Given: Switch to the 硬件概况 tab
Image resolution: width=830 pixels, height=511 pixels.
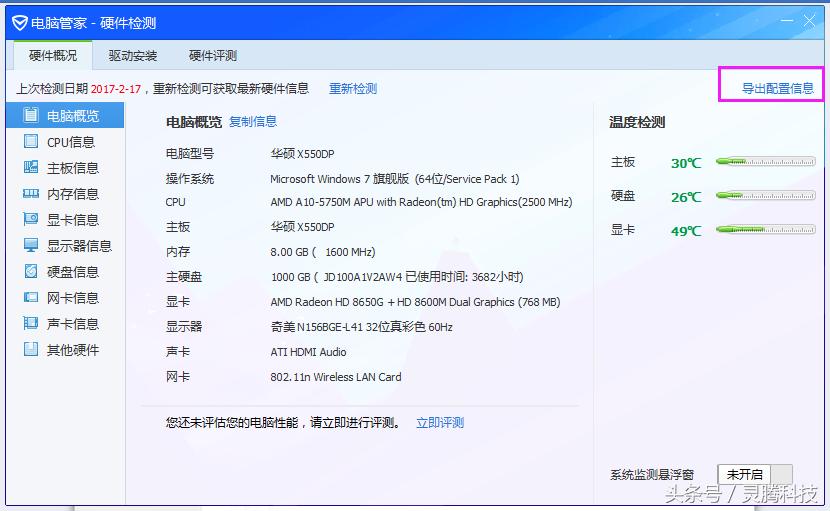Looking at the screenshot, I should click(53, 56).
